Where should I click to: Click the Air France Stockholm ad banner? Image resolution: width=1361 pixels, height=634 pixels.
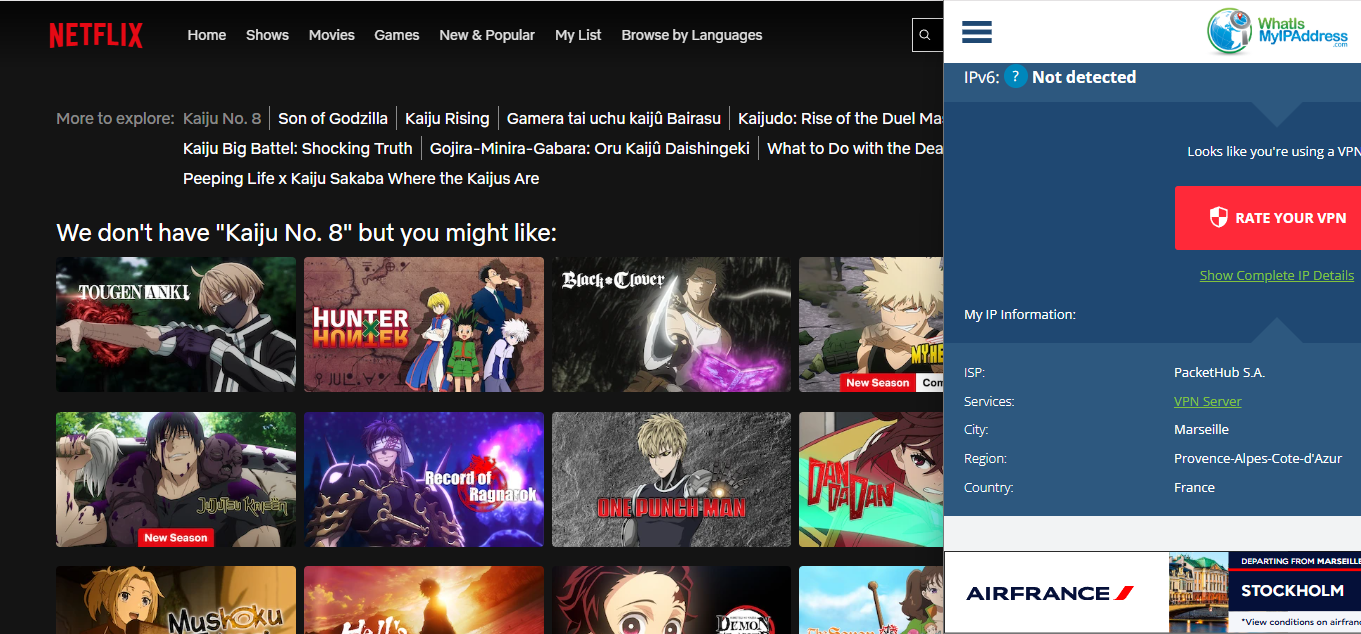point(1152,592)
